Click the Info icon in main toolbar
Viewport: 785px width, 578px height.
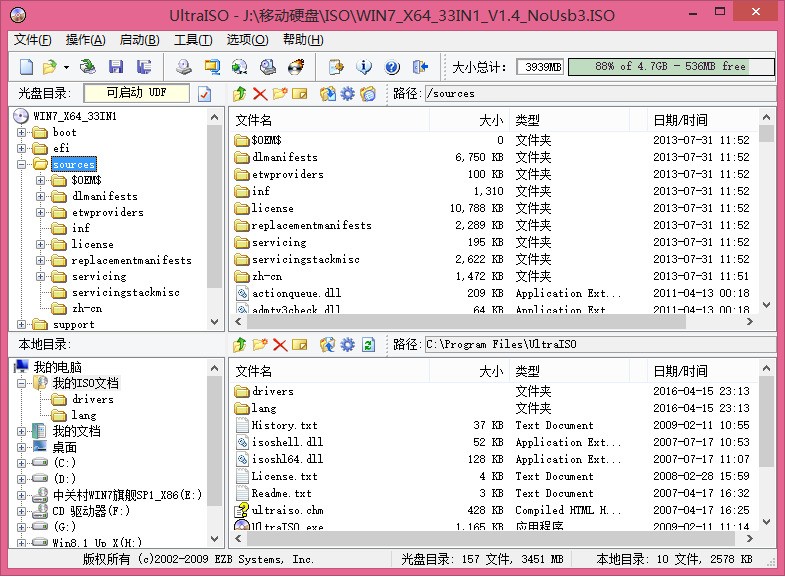pos(364,67)
